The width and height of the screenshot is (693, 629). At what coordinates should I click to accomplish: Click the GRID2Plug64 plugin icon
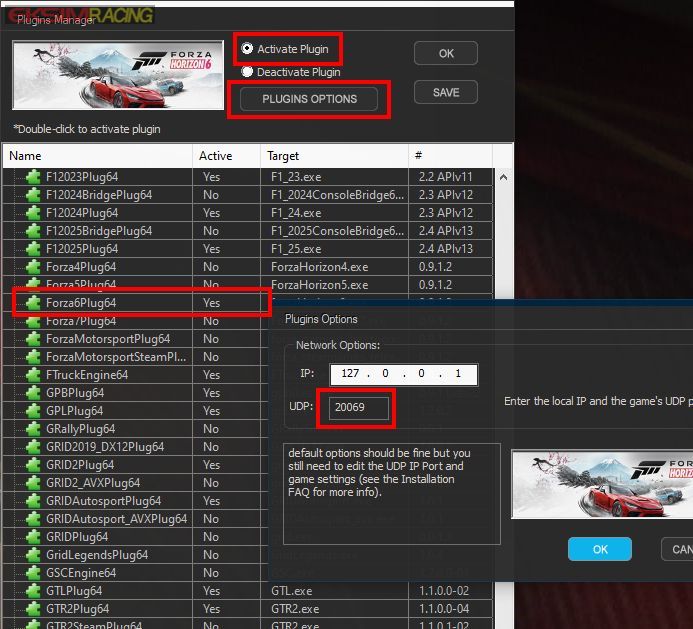(33, 465)
